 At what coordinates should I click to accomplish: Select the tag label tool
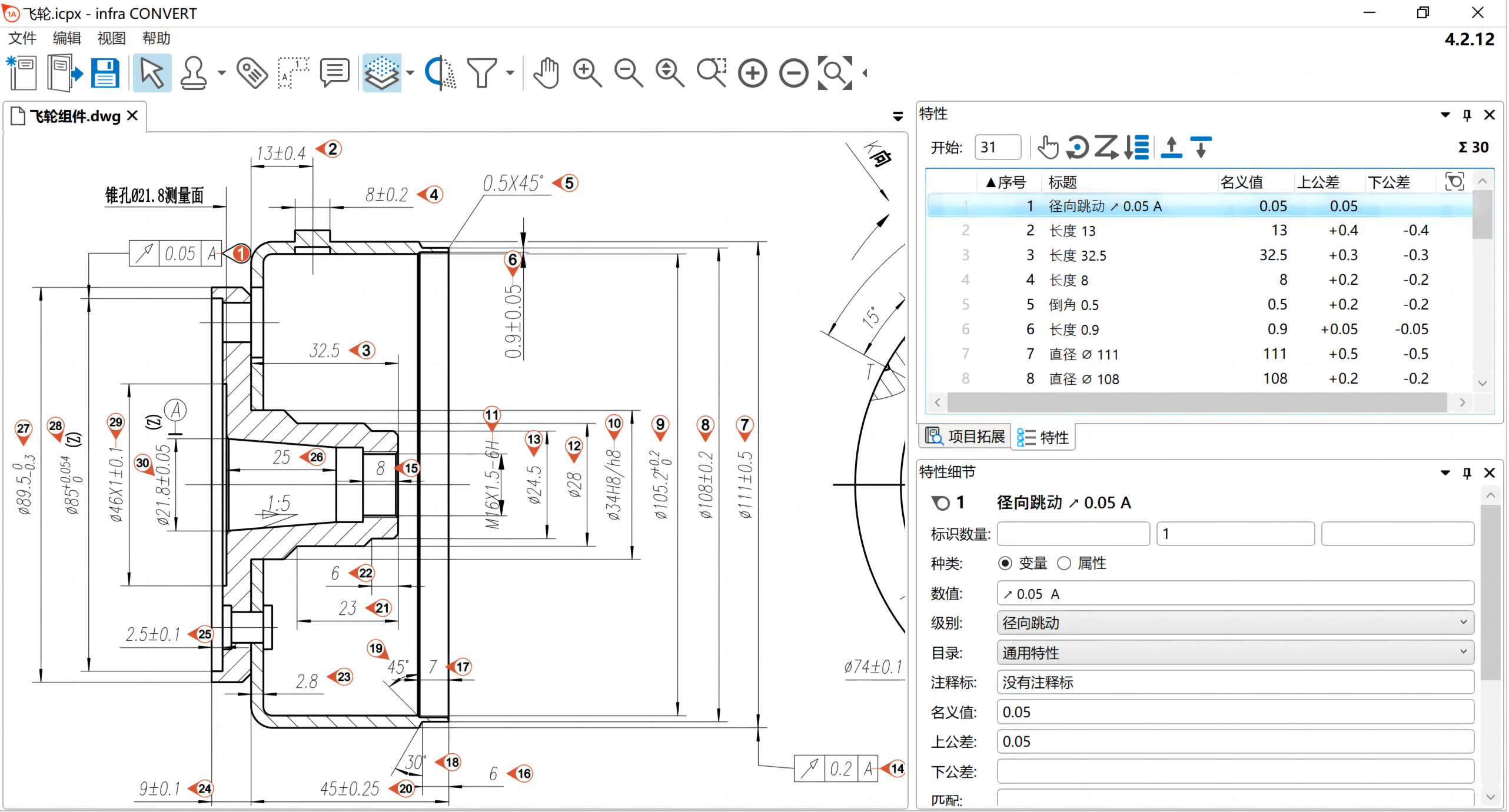point(252,73)
